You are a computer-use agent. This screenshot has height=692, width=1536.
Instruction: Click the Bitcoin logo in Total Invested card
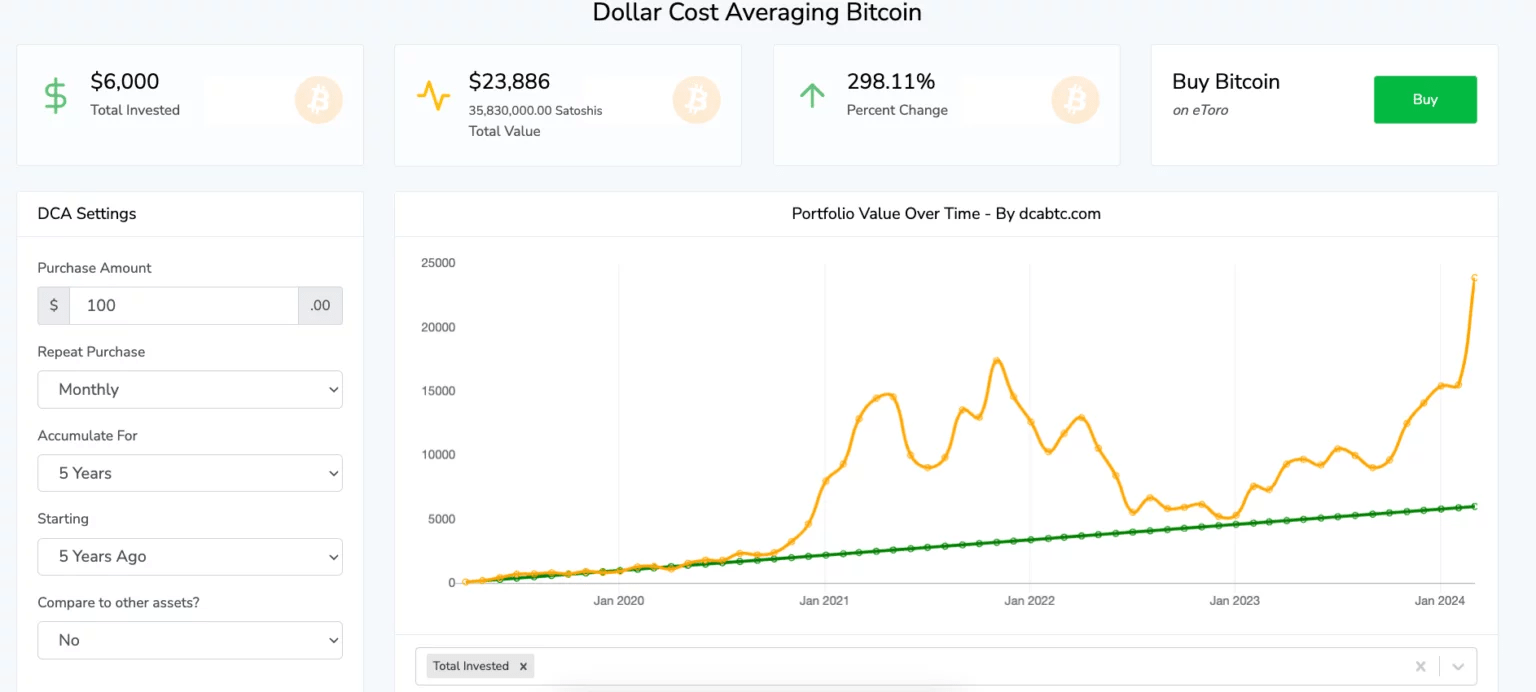click(x=319, y=100)
